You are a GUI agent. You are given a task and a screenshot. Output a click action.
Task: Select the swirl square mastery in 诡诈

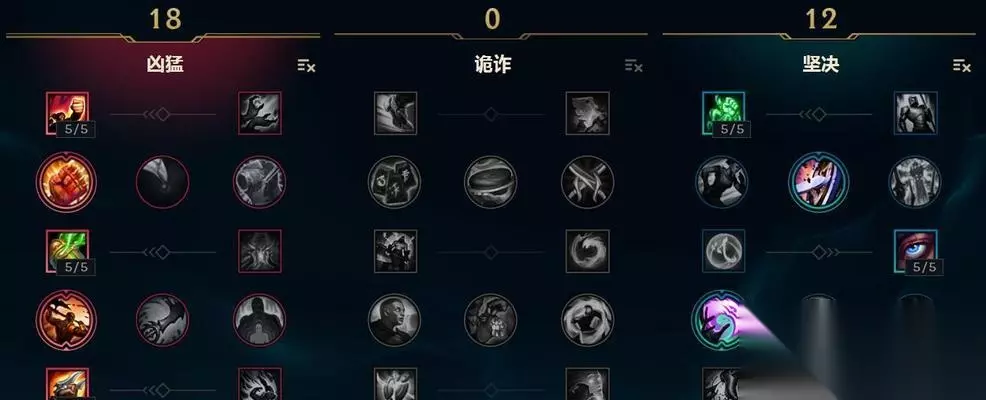(587, 251)
